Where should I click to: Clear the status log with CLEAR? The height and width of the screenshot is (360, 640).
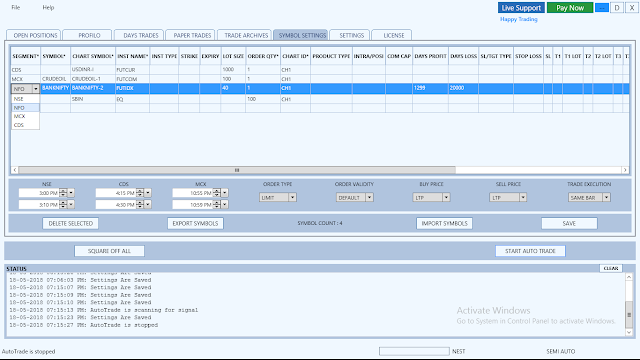coord(611,268)
